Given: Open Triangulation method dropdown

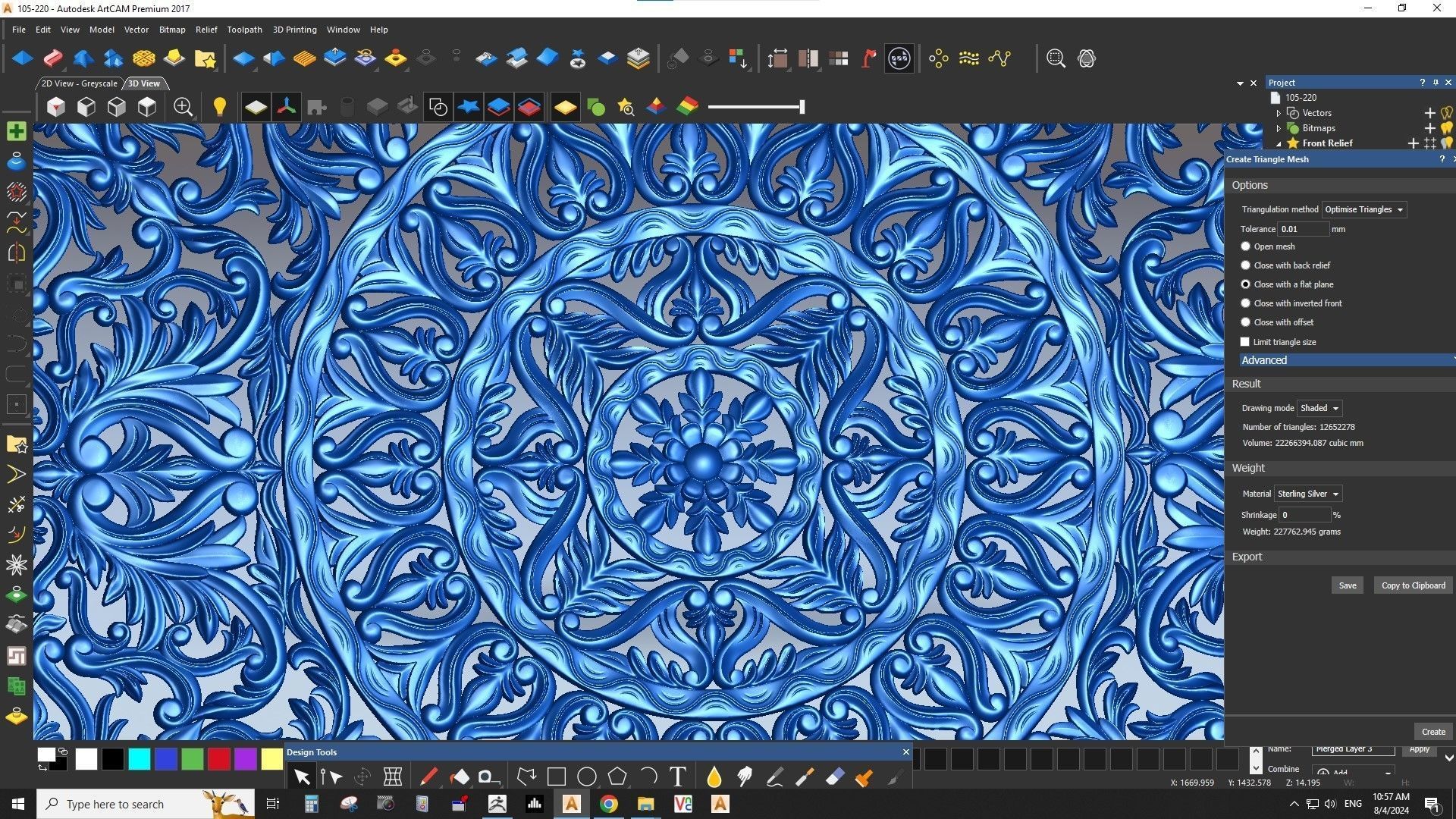Looking at the screenshot, I should pos(1364,209).
